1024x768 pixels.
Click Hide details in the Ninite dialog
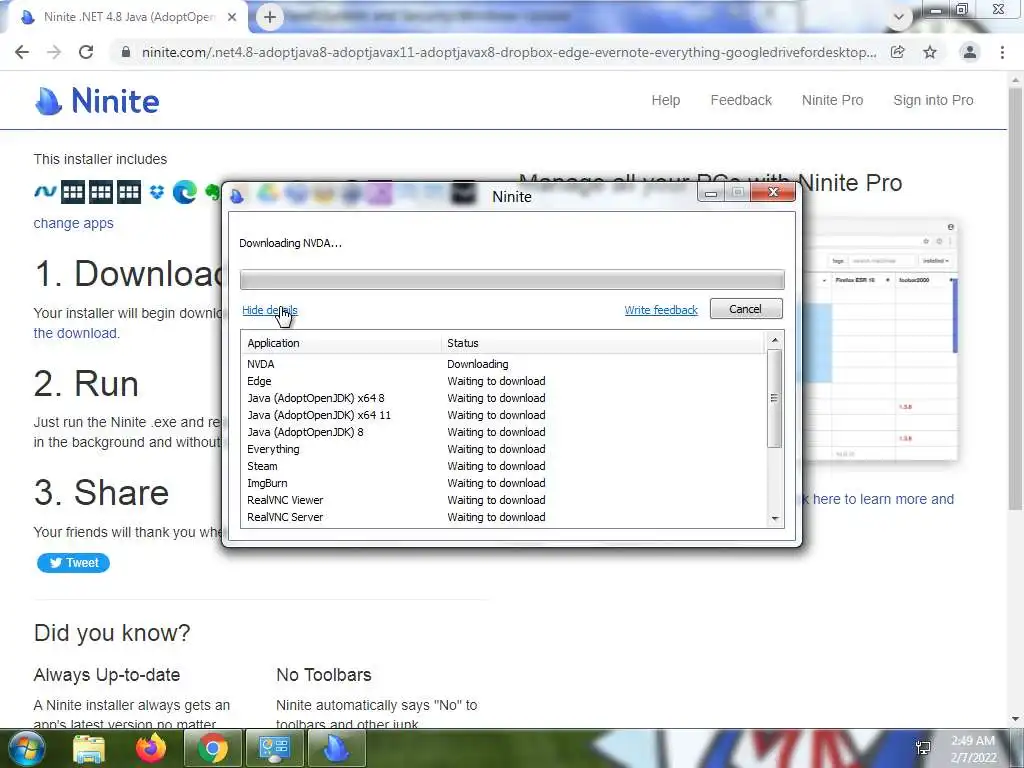click(x=270, y=310)
